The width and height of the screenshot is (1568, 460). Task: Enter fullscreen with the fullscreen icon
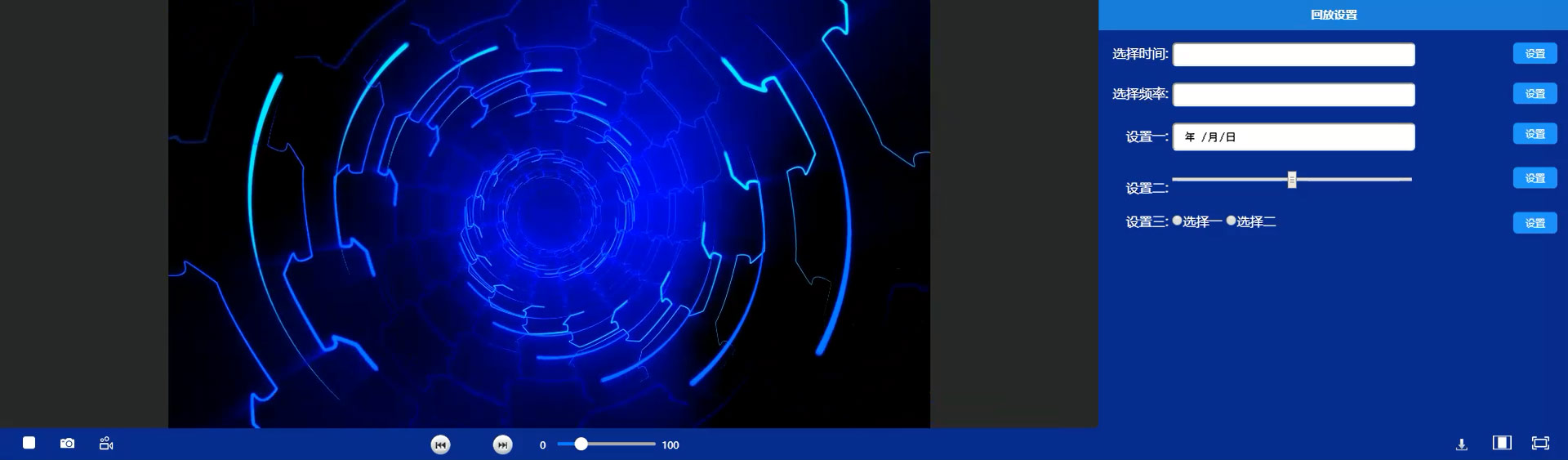[x=1540, y=443]
